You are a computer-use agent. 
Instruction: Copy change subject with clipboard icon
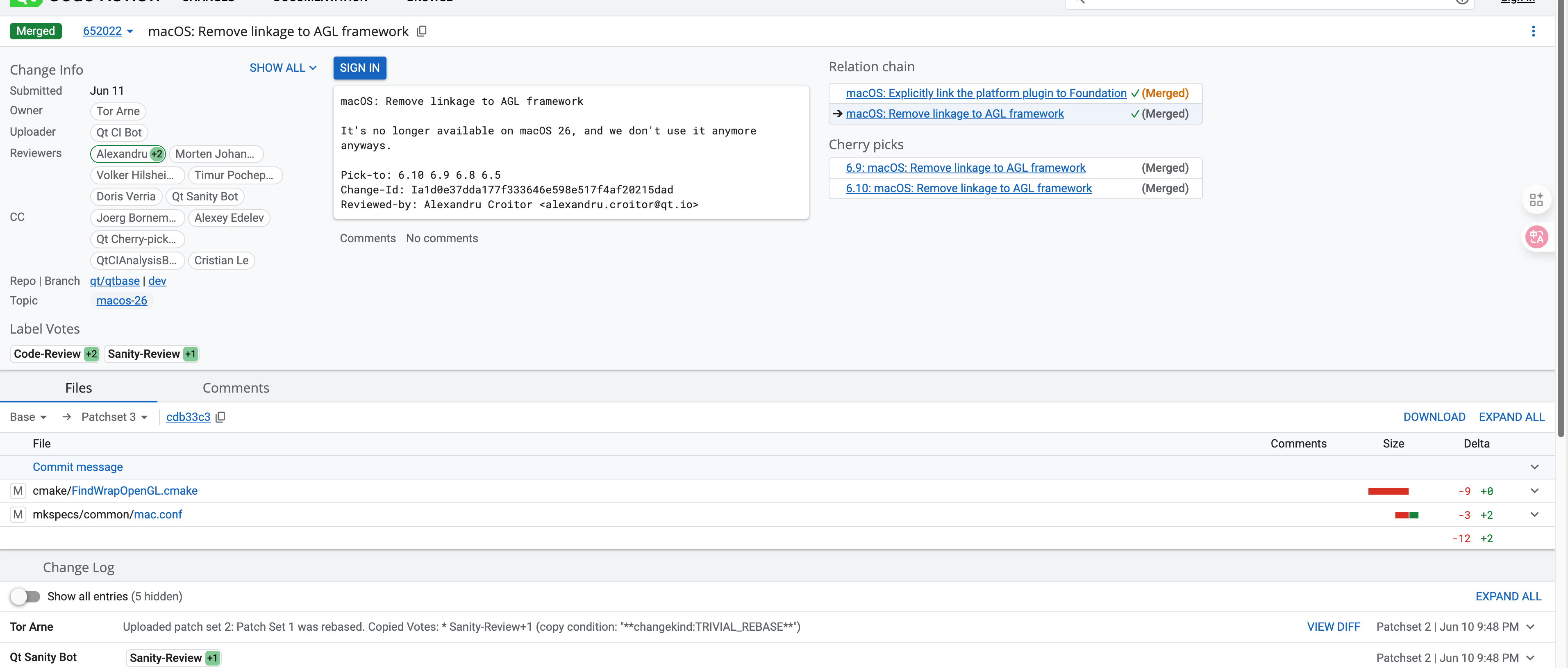click(x=421, y=31)
